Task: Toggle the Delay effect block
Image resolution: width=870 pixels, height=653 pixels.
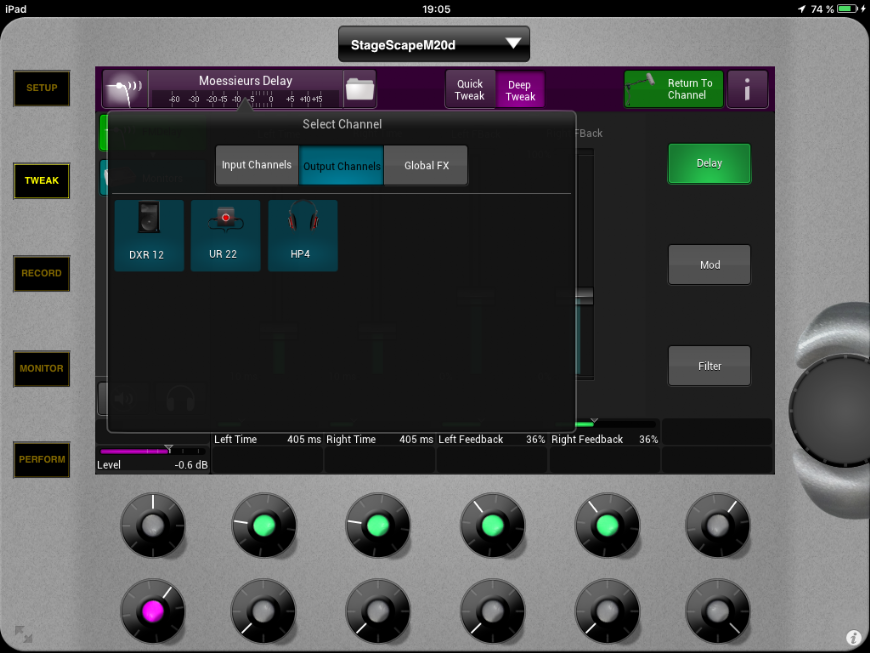Action: tap(709, 163)
